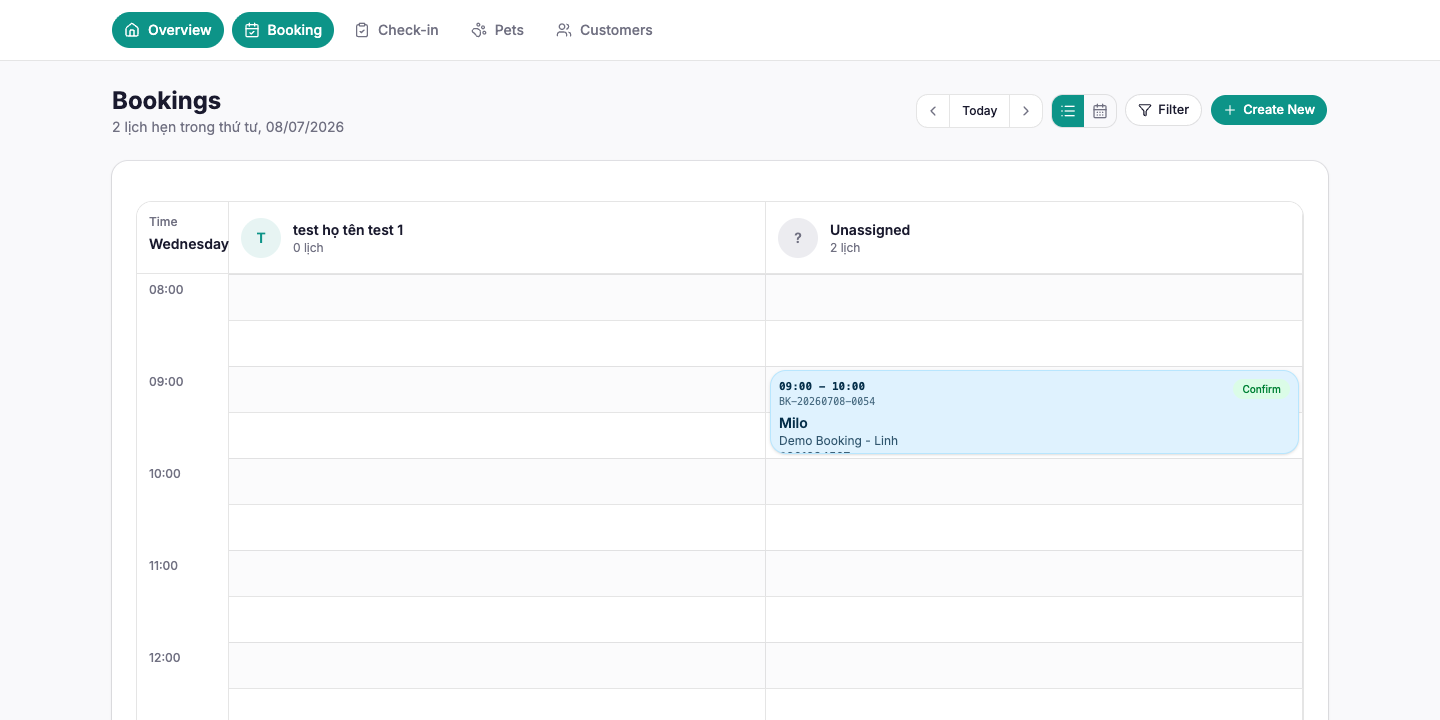Screen dimensions: 1440x720
Task: Go to the next day with the right chevron
Action: pos(1026,111)
